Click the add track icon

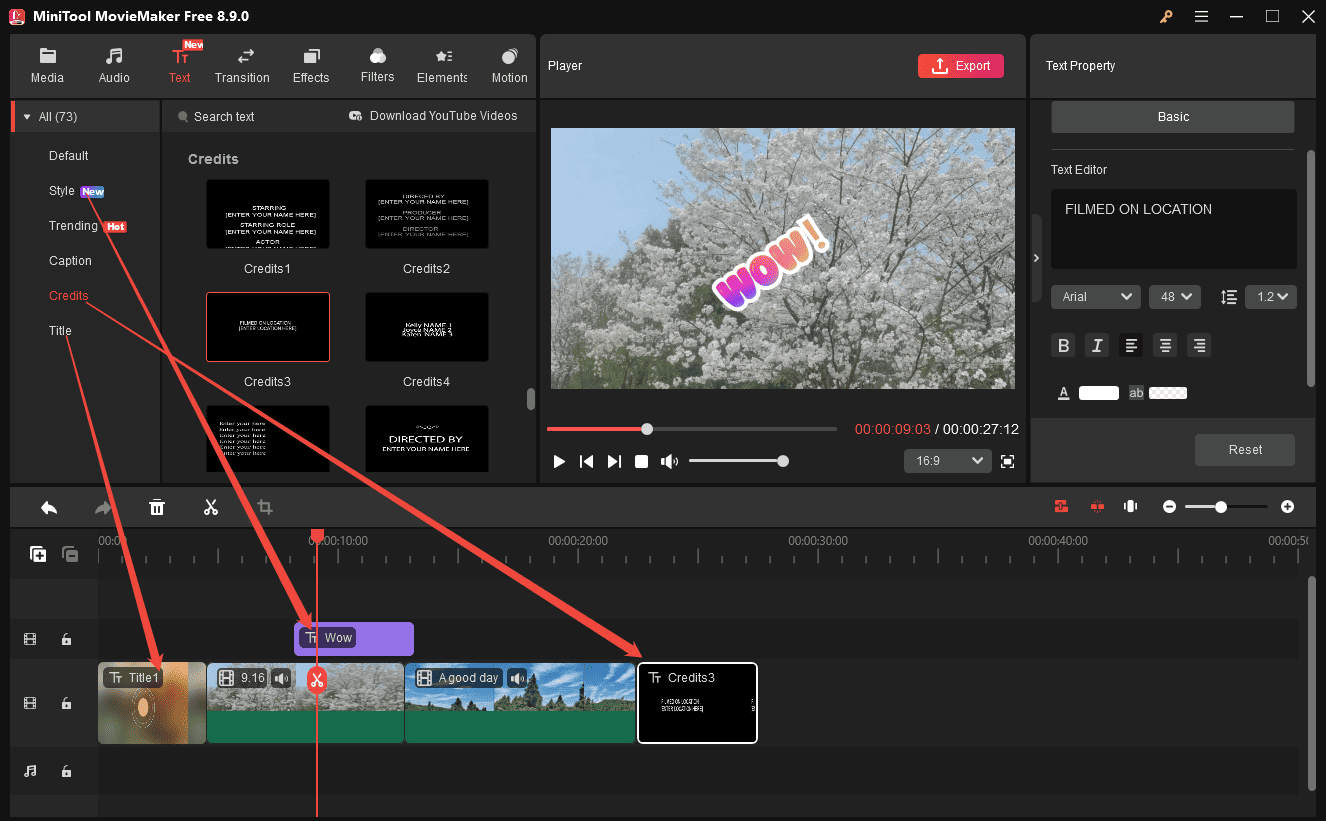(x=38, y=554)
